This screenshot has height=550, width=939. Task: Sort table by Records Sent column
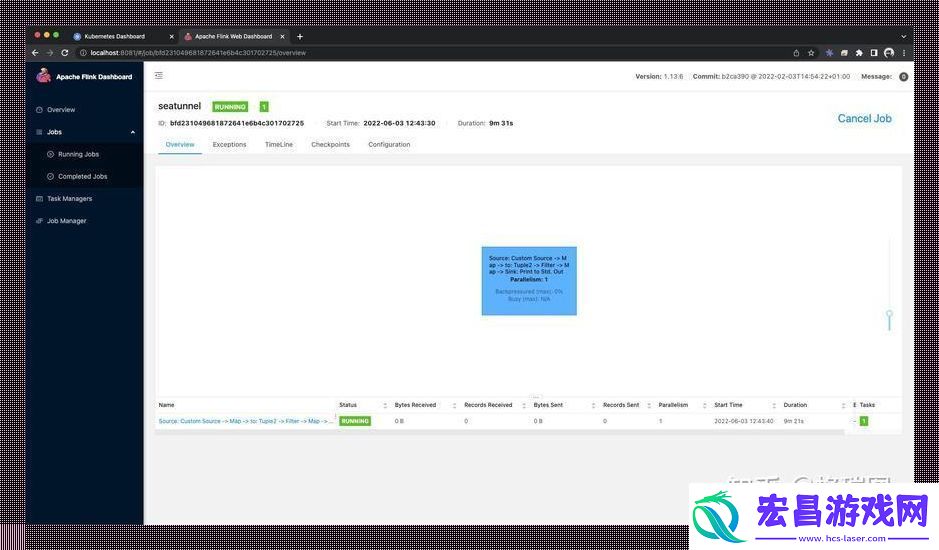coord(649,405)
